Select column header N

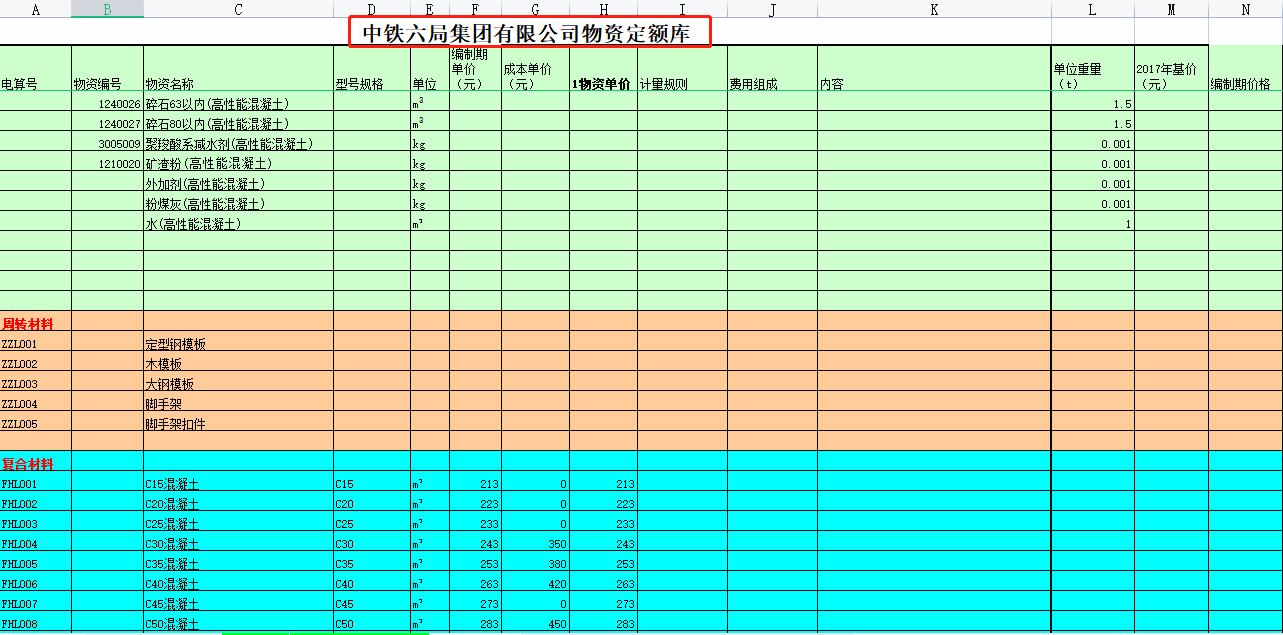[1245, 9]
